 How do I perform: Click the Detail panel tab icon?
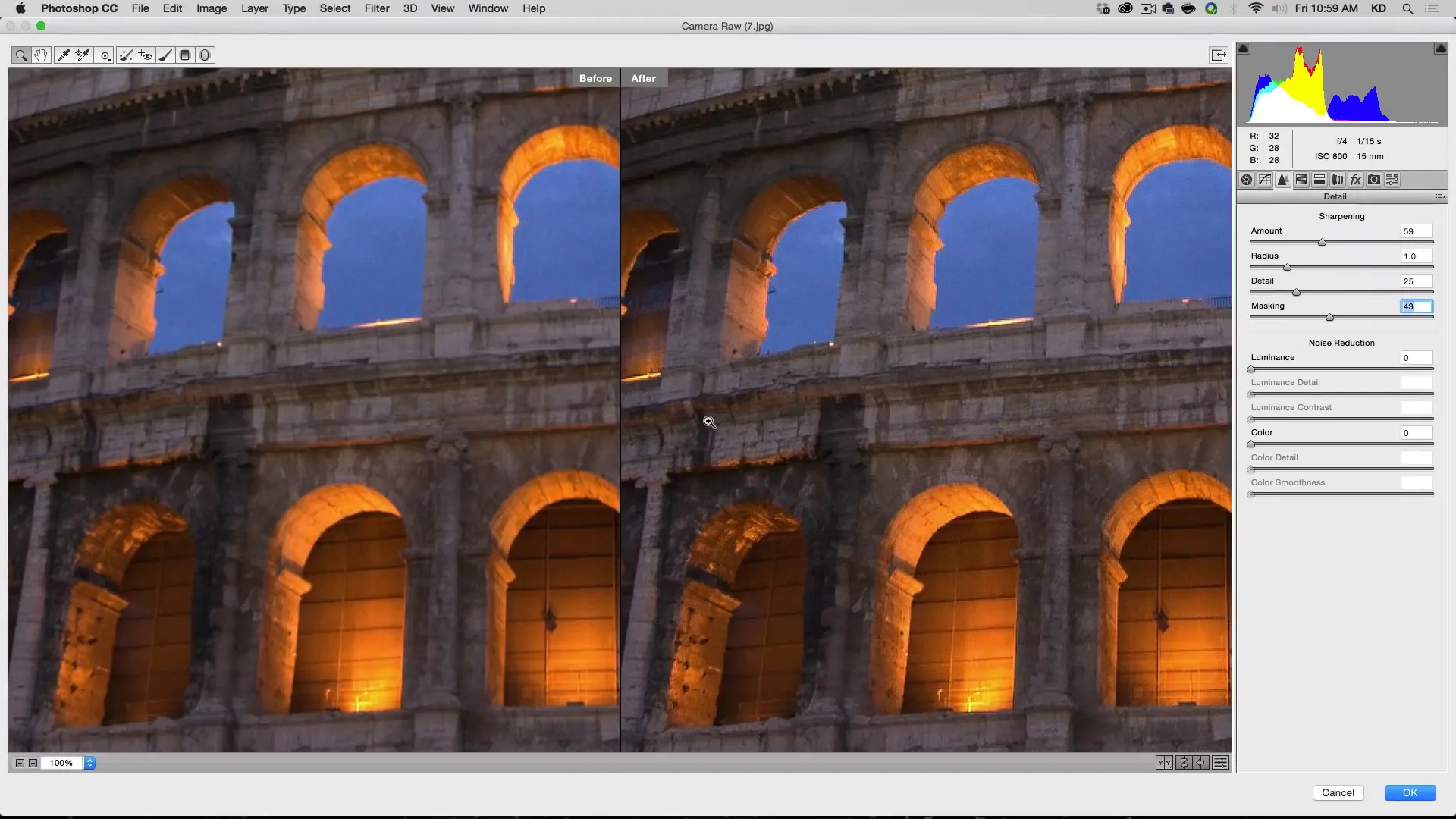tap(1283, 179)
